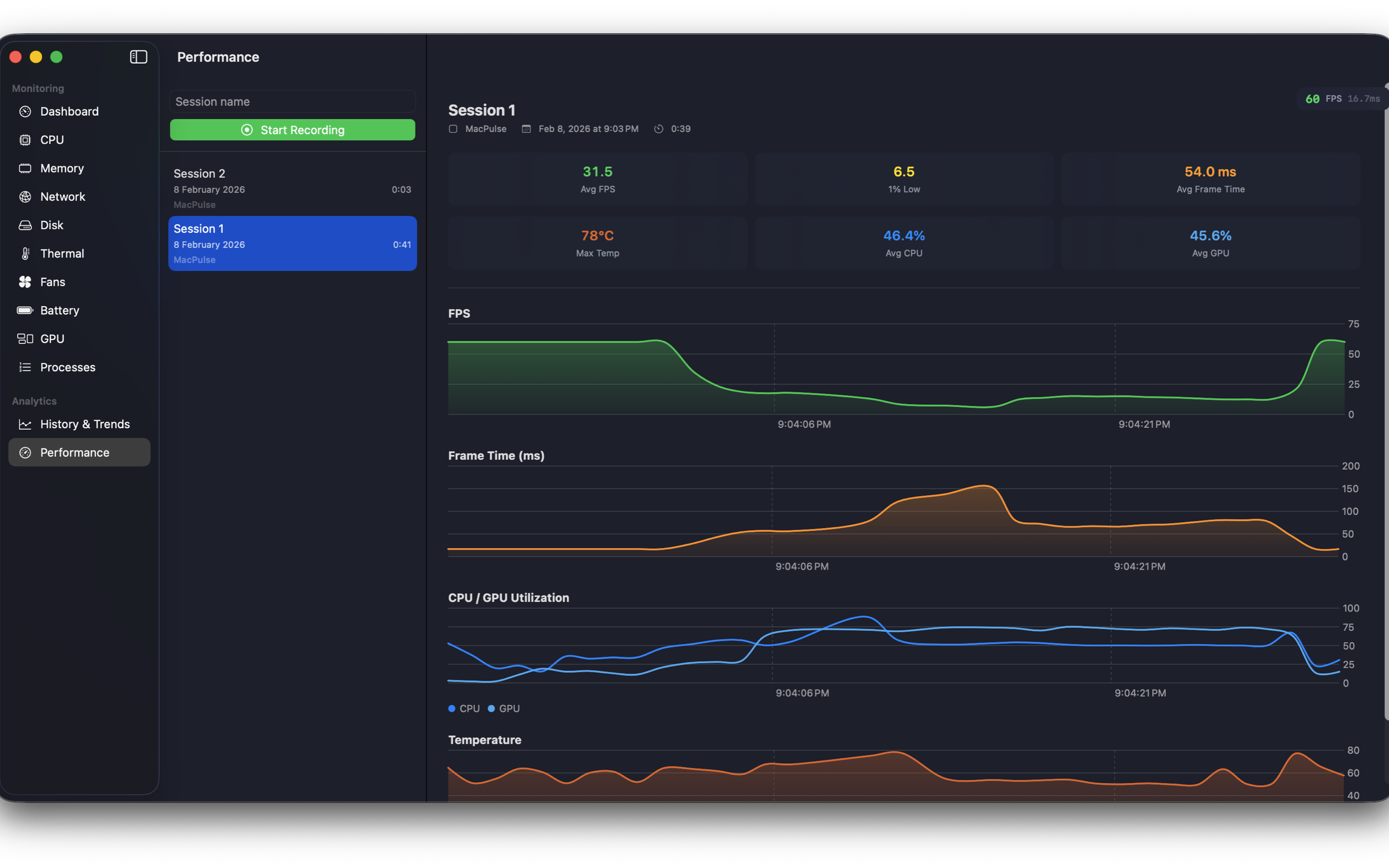Click the Avg FPS stat card
Image resolution: width=1389 pixels, height=868 pixels.
pyautogui.click(x=598, y=179)
